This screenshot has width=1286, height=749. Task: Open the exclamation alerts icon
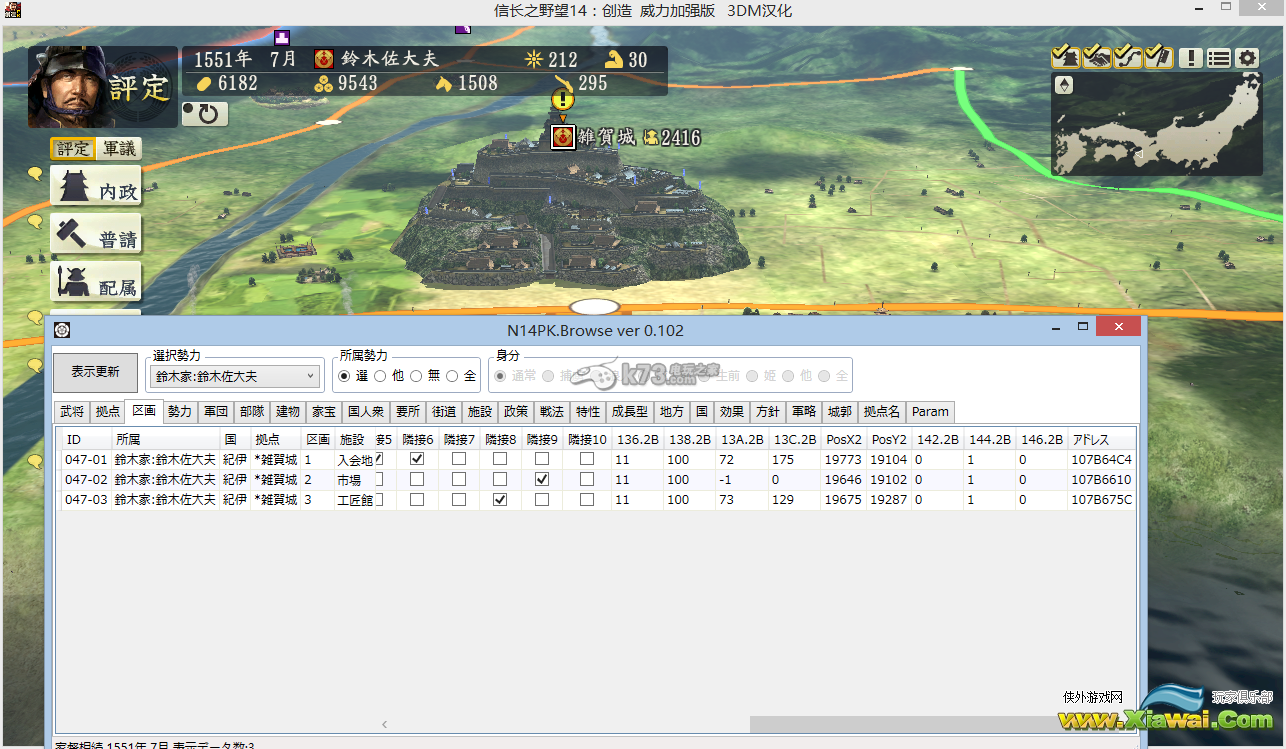(1190, 57)
